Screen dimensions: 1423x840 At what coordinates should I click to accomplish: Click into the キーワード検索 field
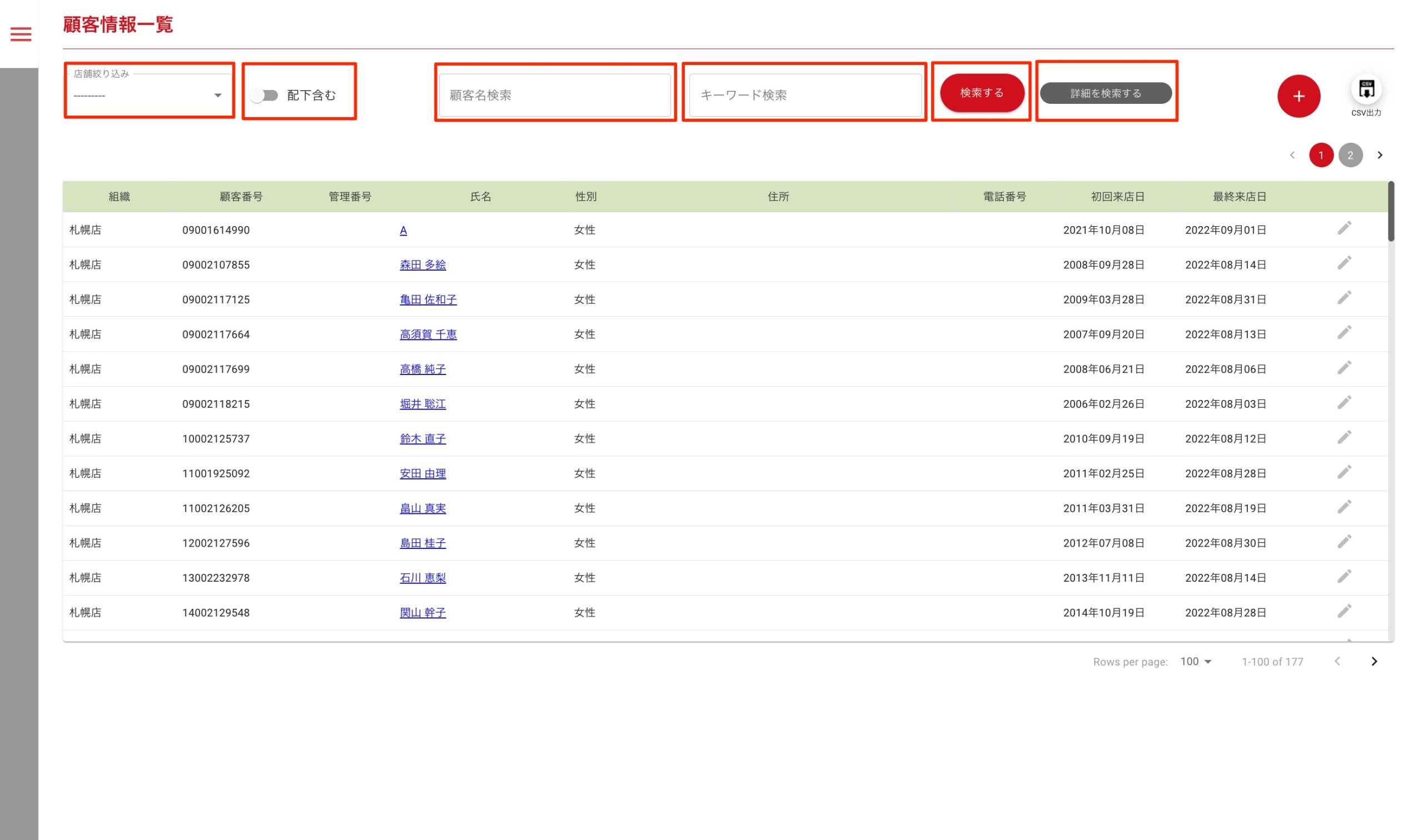[x=805, y=95]
